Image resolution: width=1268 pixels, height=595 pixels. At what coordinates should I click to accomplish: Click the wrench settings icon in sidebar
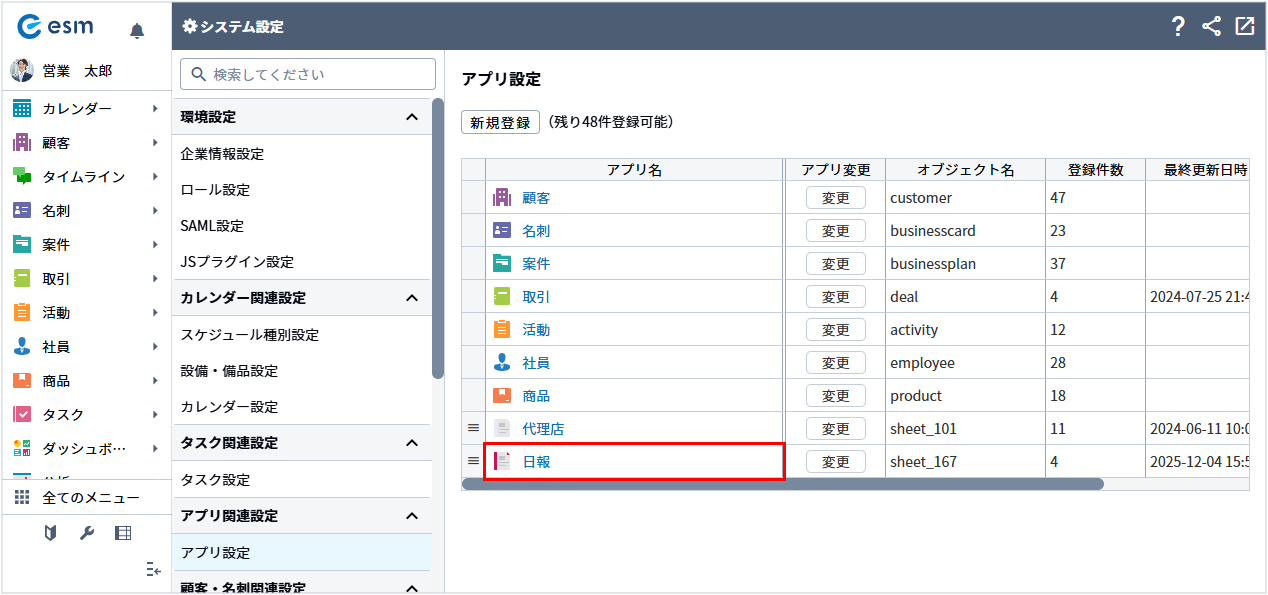[x=87, y=533]
